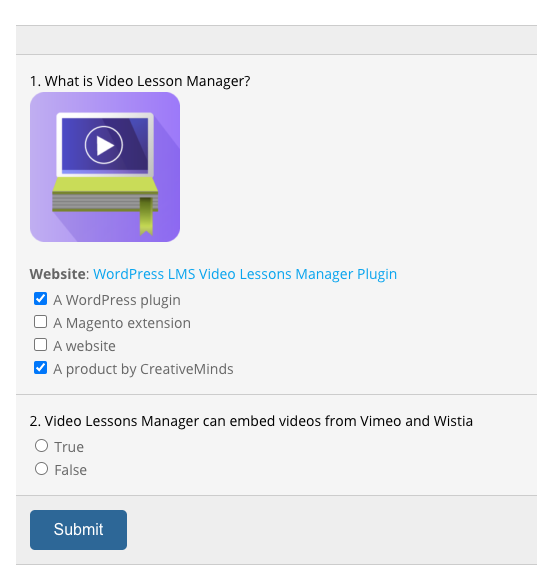Click the "A product by CreativeMinds" label
Viewport: 537px width, 577px height.
pos(144,369)
